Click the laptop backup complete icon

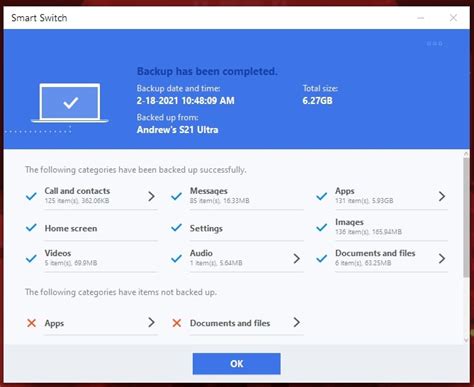[x=70, y=103]
